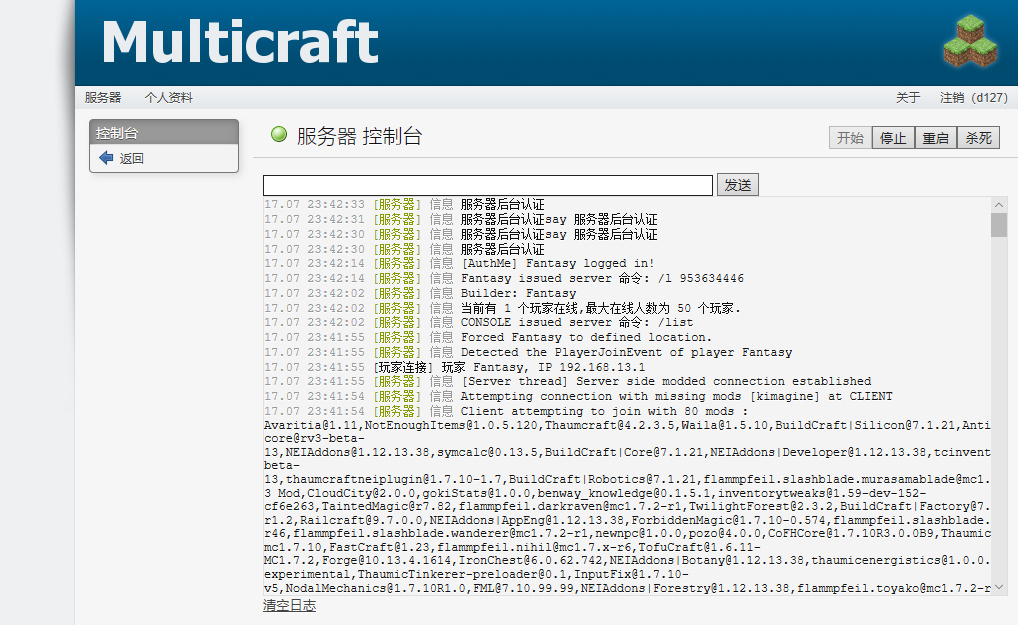Click the 控制台 sidebar panel header
1018x625 pixels.
(x=164, y=132)
